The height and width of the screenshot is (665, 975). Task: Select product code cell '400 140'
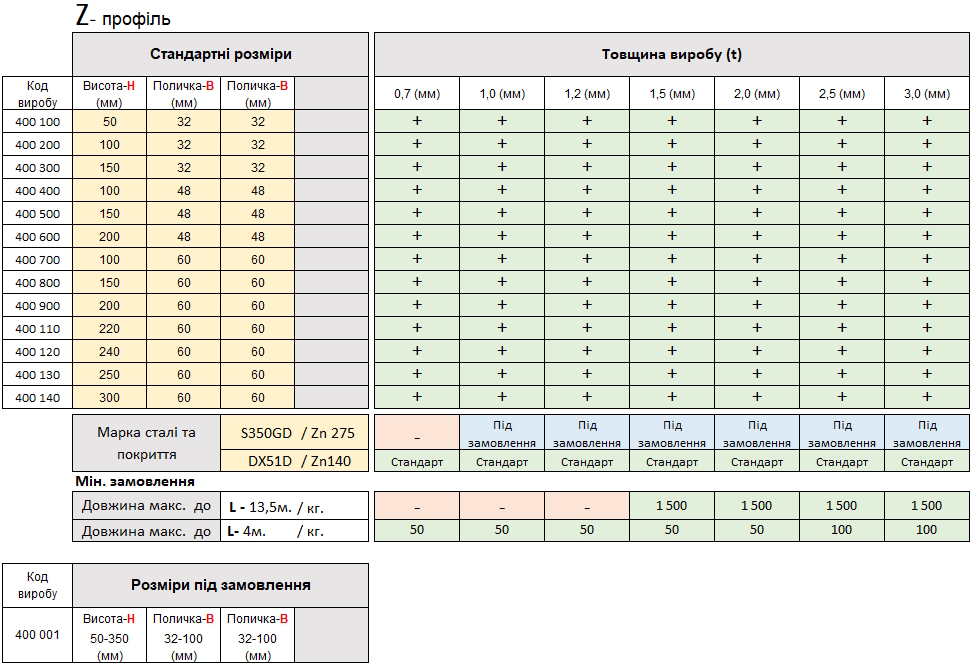point(37,398)
